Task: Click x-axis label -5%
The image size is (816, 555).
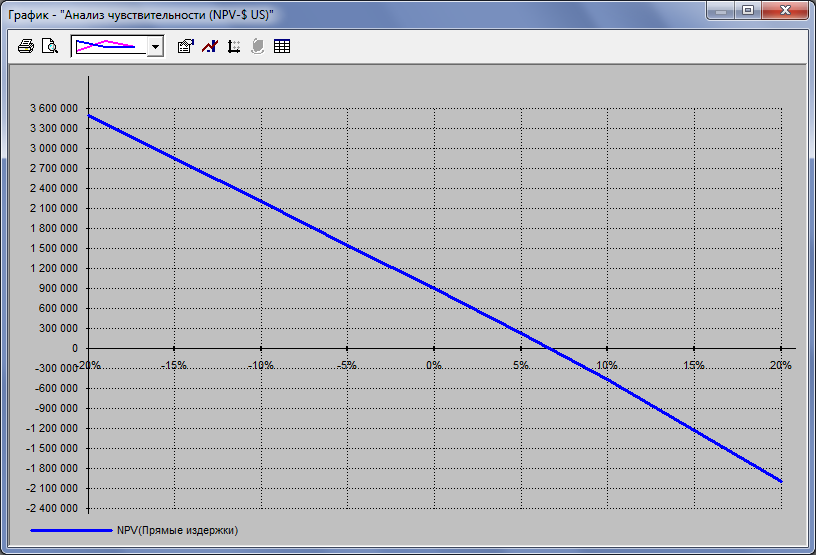Action: (x=347, y=365)
